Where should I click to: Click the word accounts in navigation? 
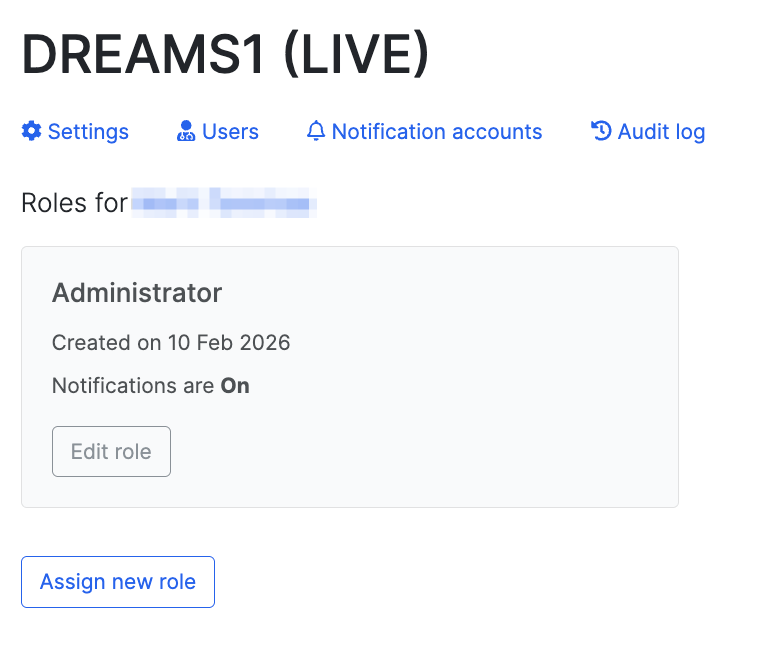point(497,131)
